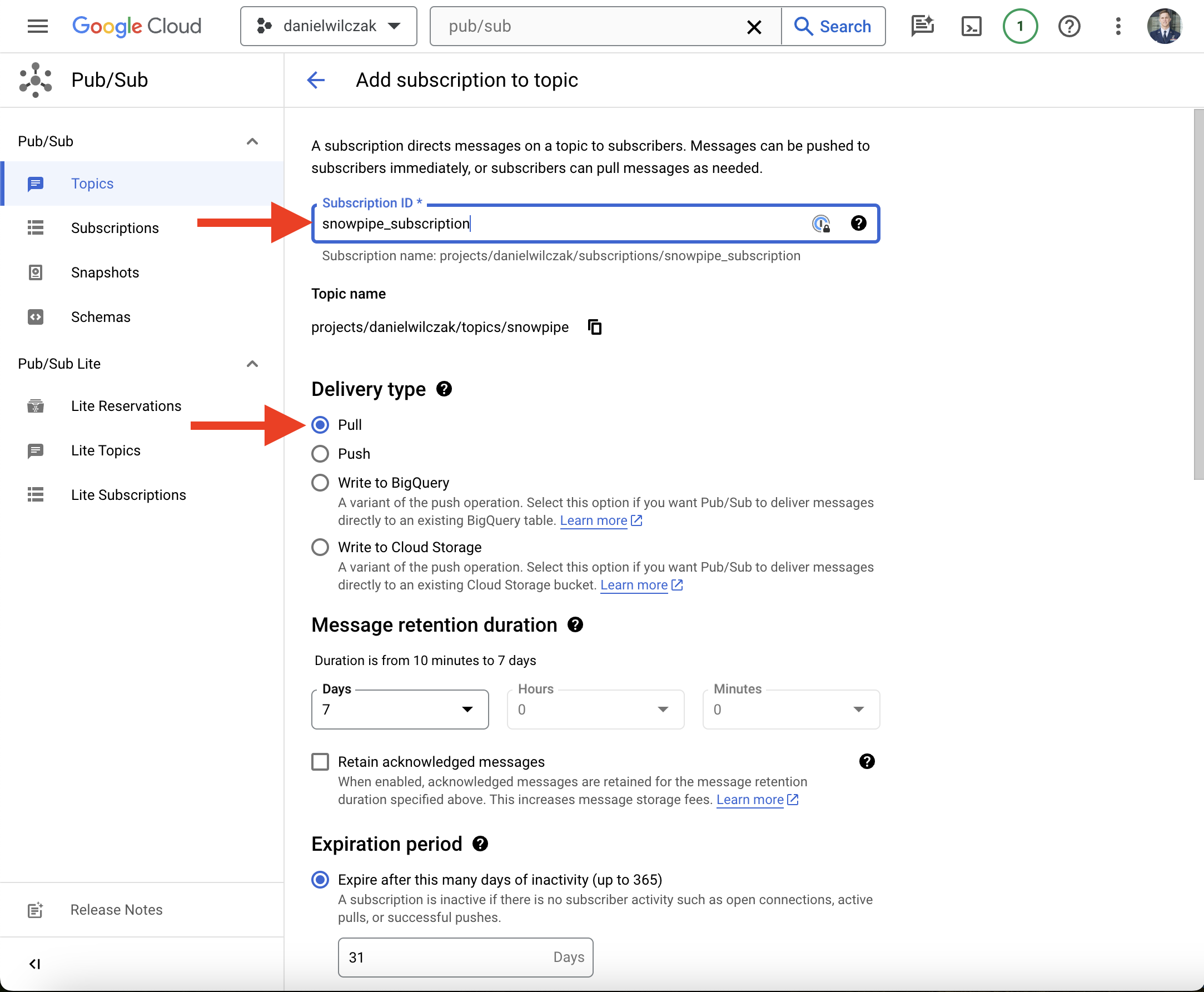Collapse the Pub/Sub Lite sidebar section
Viewport: 1204px width, 992px height.
(x=252, y=364)
